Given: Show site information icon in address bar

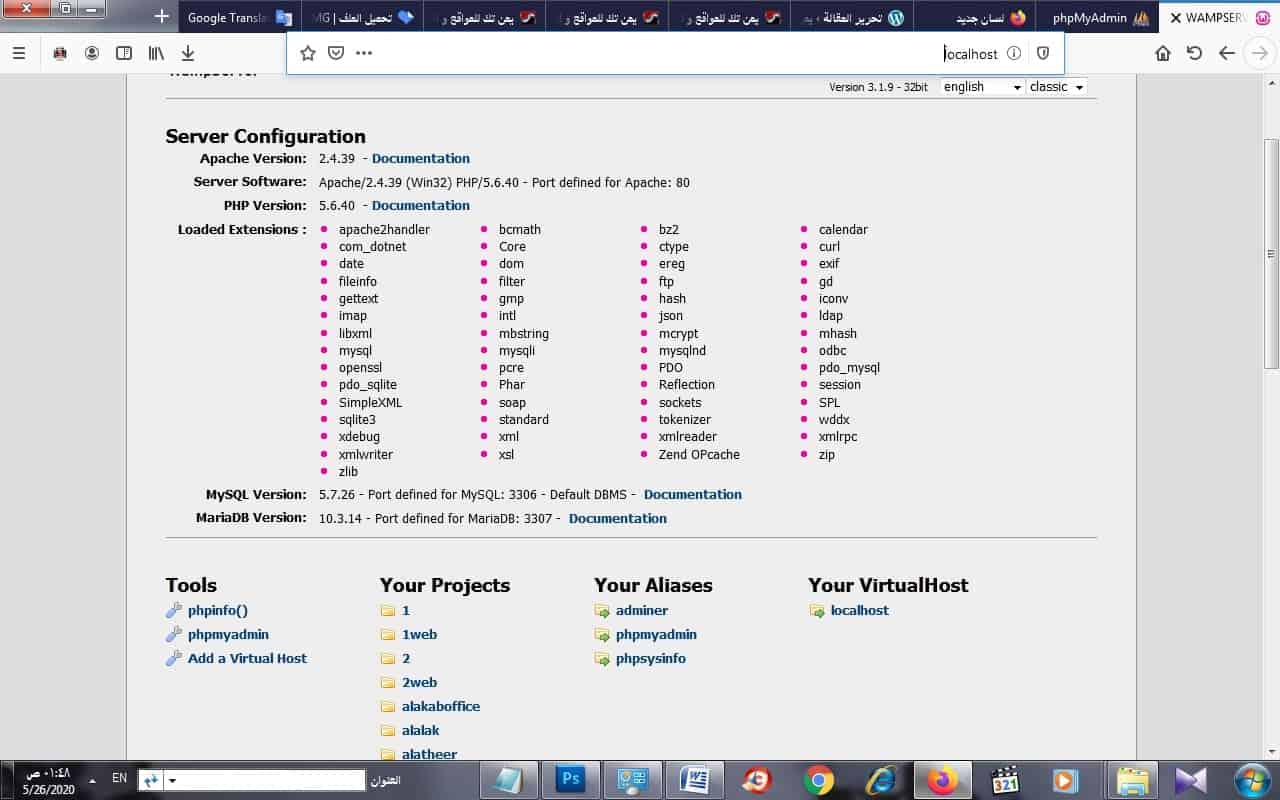Looking at the screenshot, I should [1013, 54].
